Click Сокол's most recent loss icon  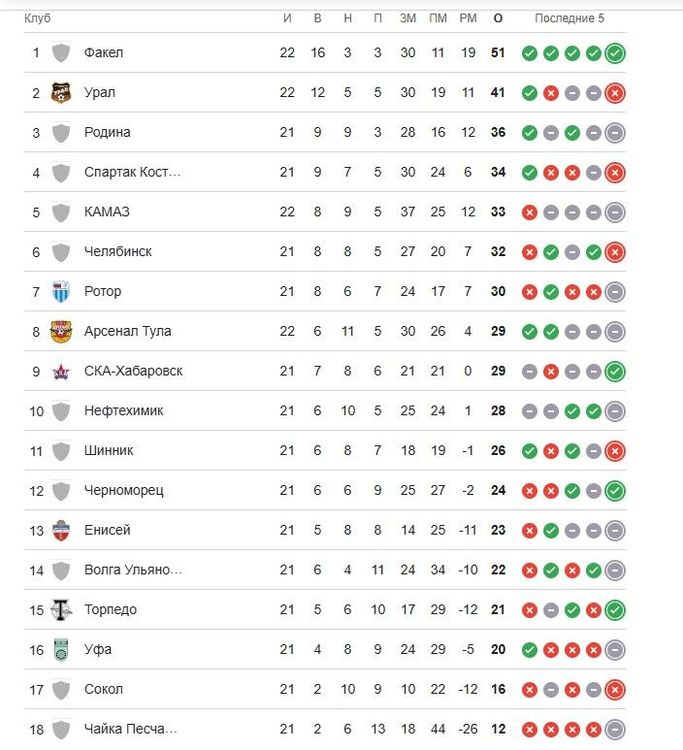pos(615,690)
